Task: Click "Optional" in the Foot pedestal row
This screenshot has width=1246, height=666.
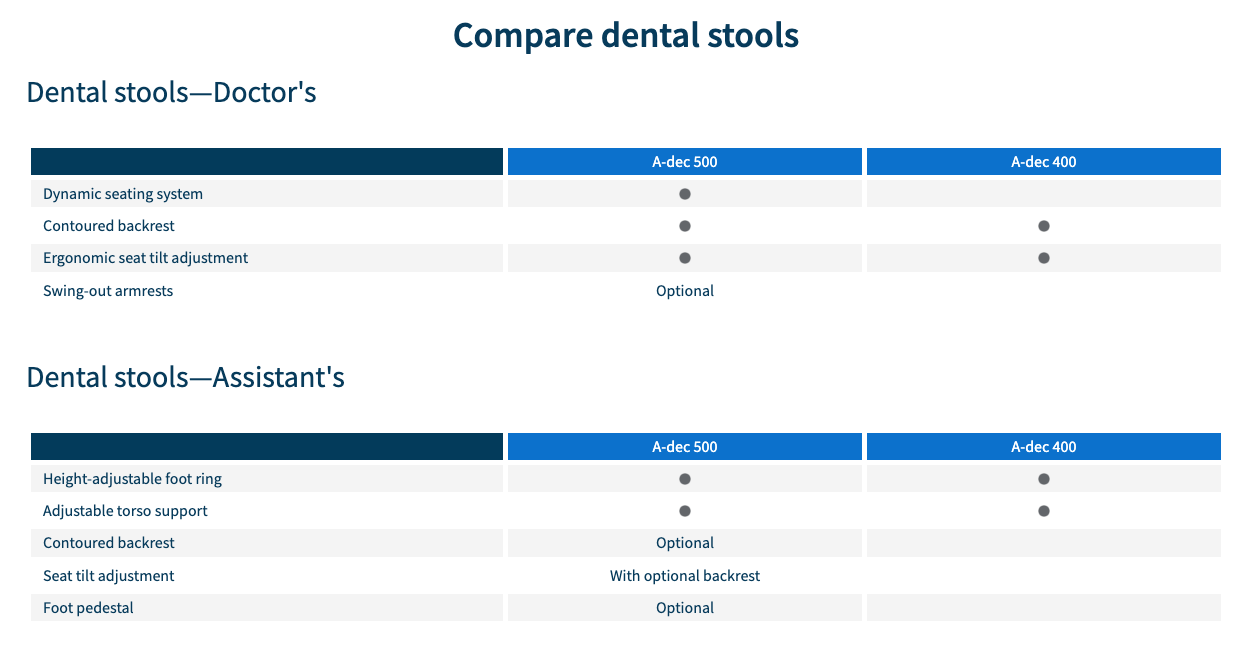Action: (x=685, y=608)
